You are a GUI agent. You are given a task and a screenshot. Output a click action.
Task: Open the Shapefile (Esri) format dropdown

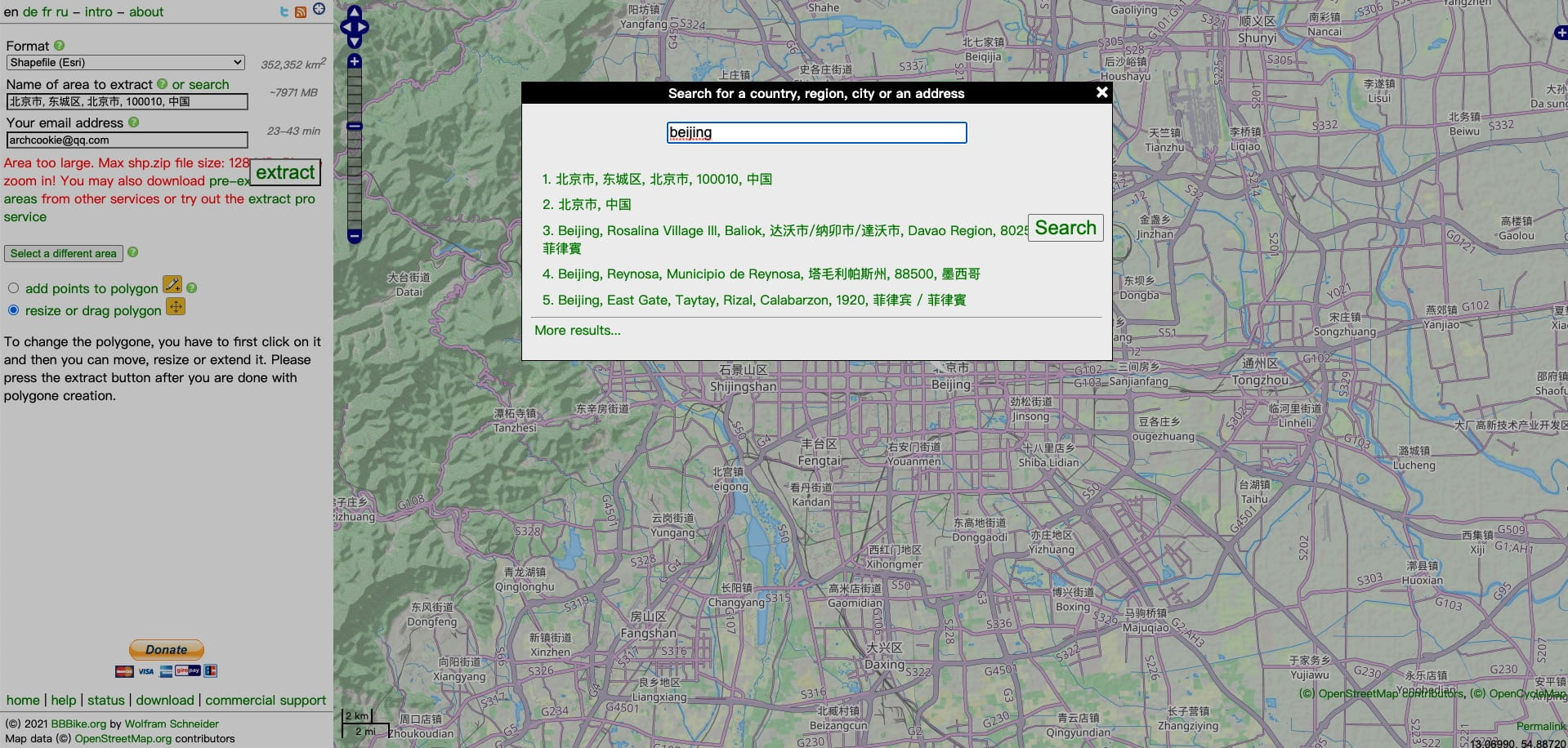click(x=124, y=62)
